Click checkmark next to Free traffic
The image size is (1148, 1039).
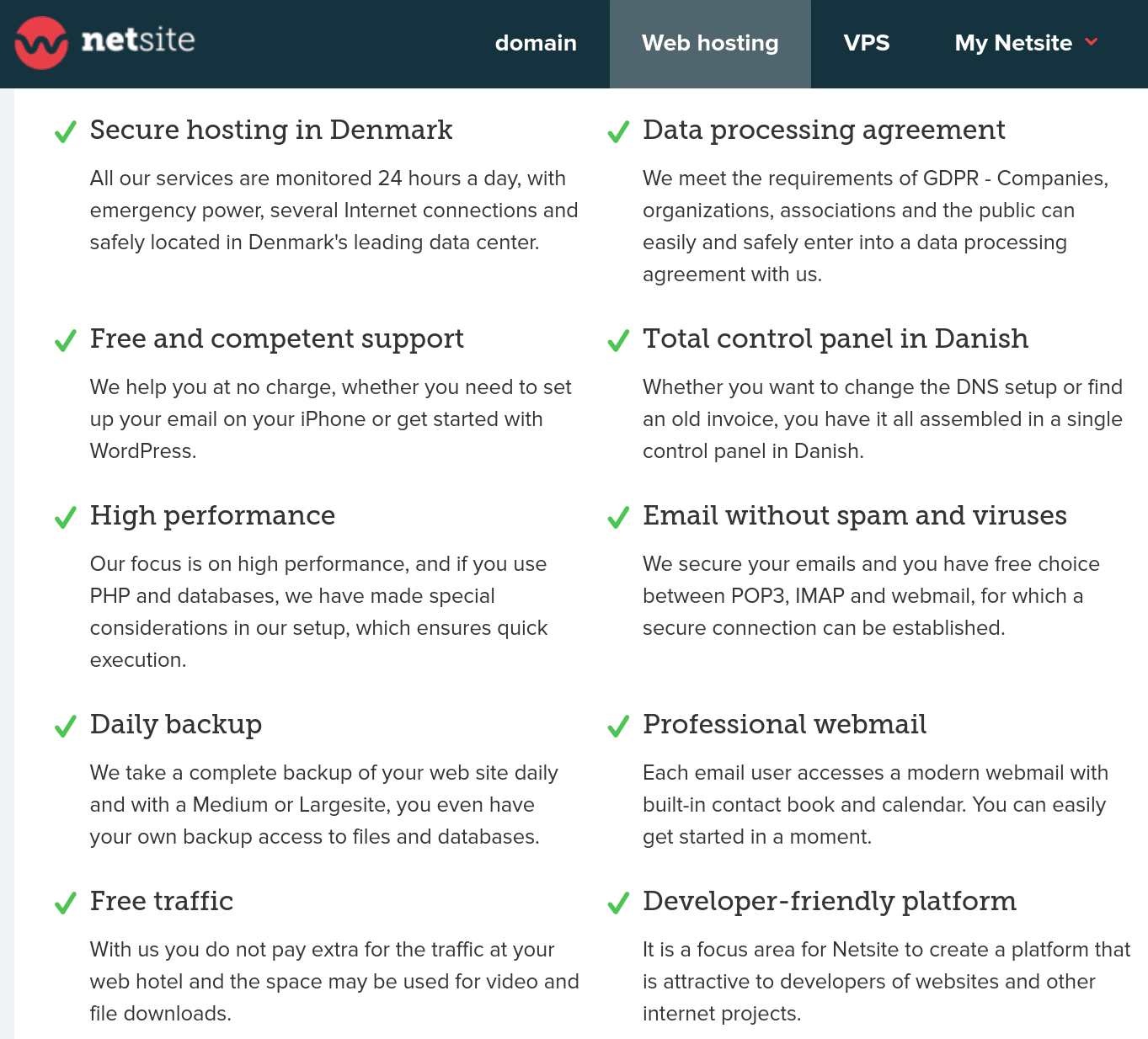(66, 903)
